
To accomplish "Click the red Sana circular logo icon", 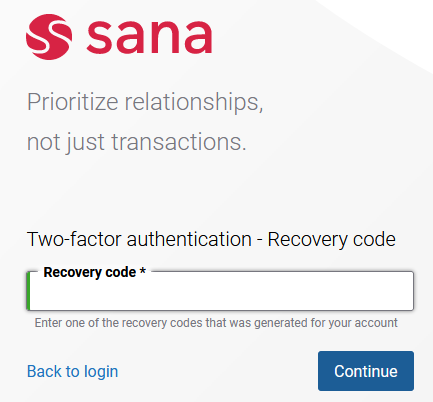I will (49, 37).
